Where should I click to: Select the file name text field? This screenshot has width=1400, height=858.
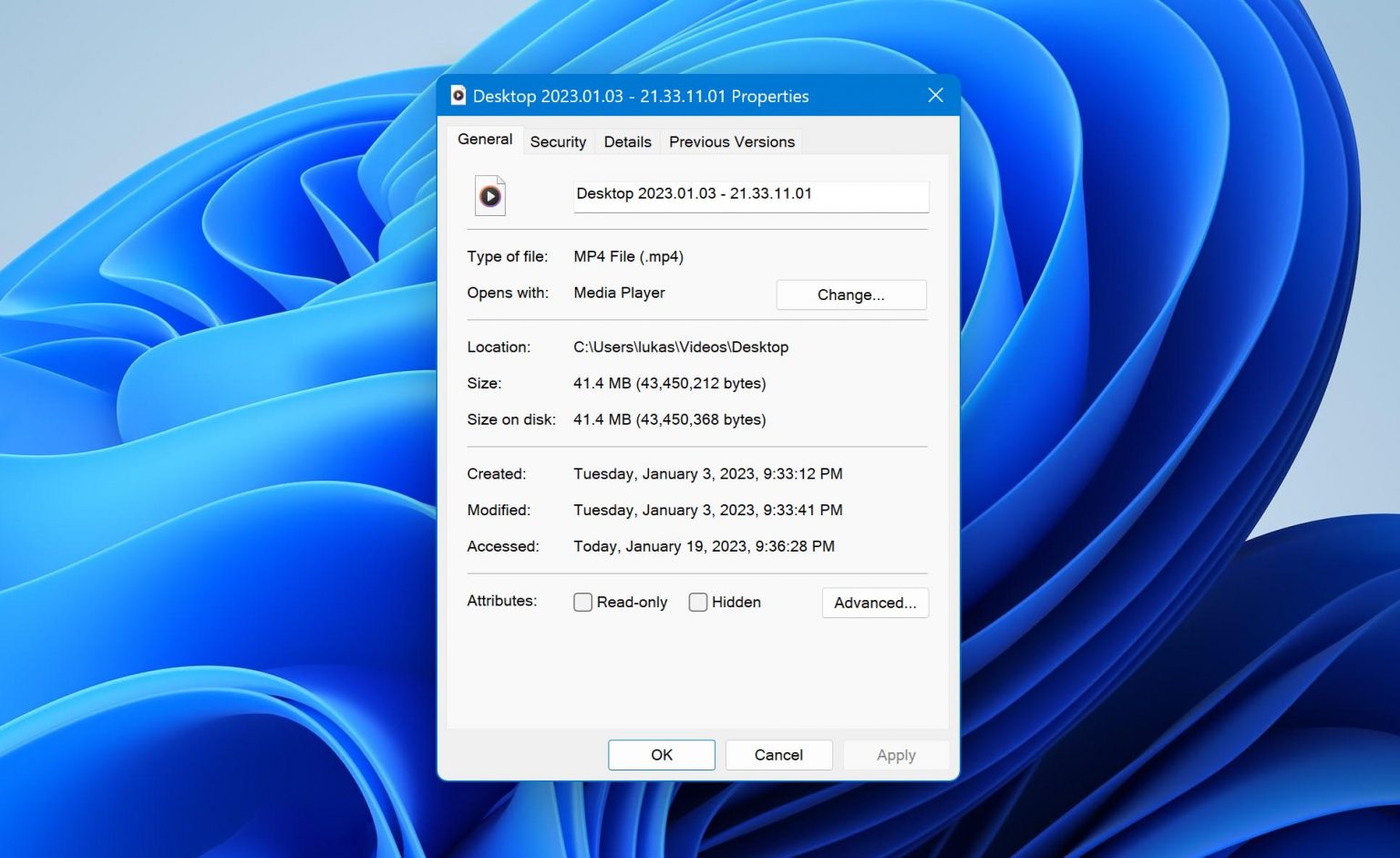[750, 195]
